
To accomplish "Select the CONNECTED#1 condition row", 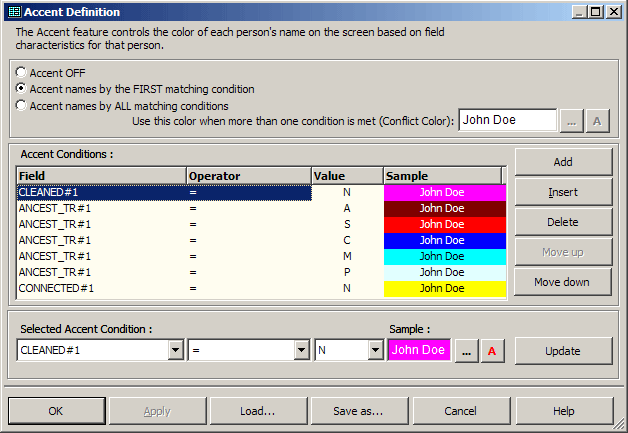I will [x=100, y=288].
